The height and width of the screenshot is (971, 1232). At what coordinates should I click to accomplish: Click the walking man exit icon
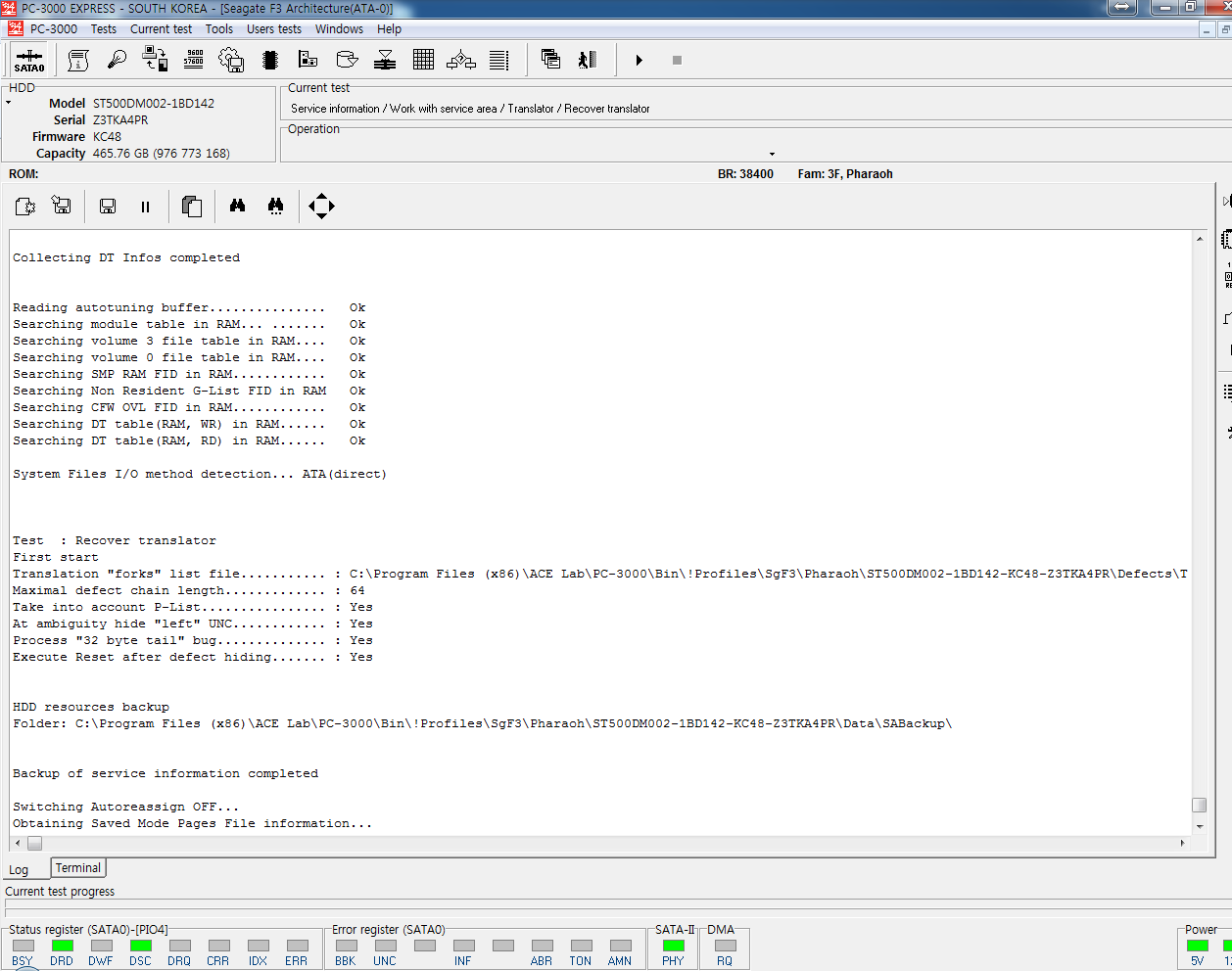coord(588,60)
